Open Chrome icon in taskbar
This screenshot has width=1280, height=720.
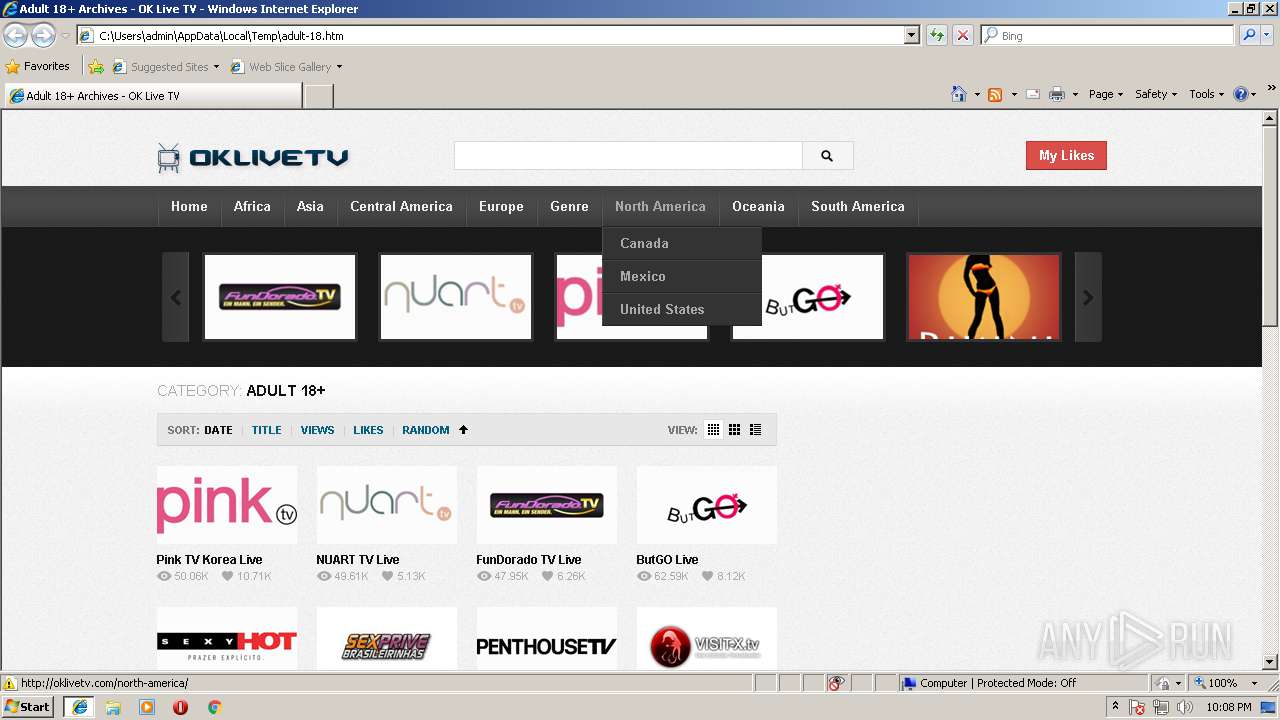[x=214, y=707]
